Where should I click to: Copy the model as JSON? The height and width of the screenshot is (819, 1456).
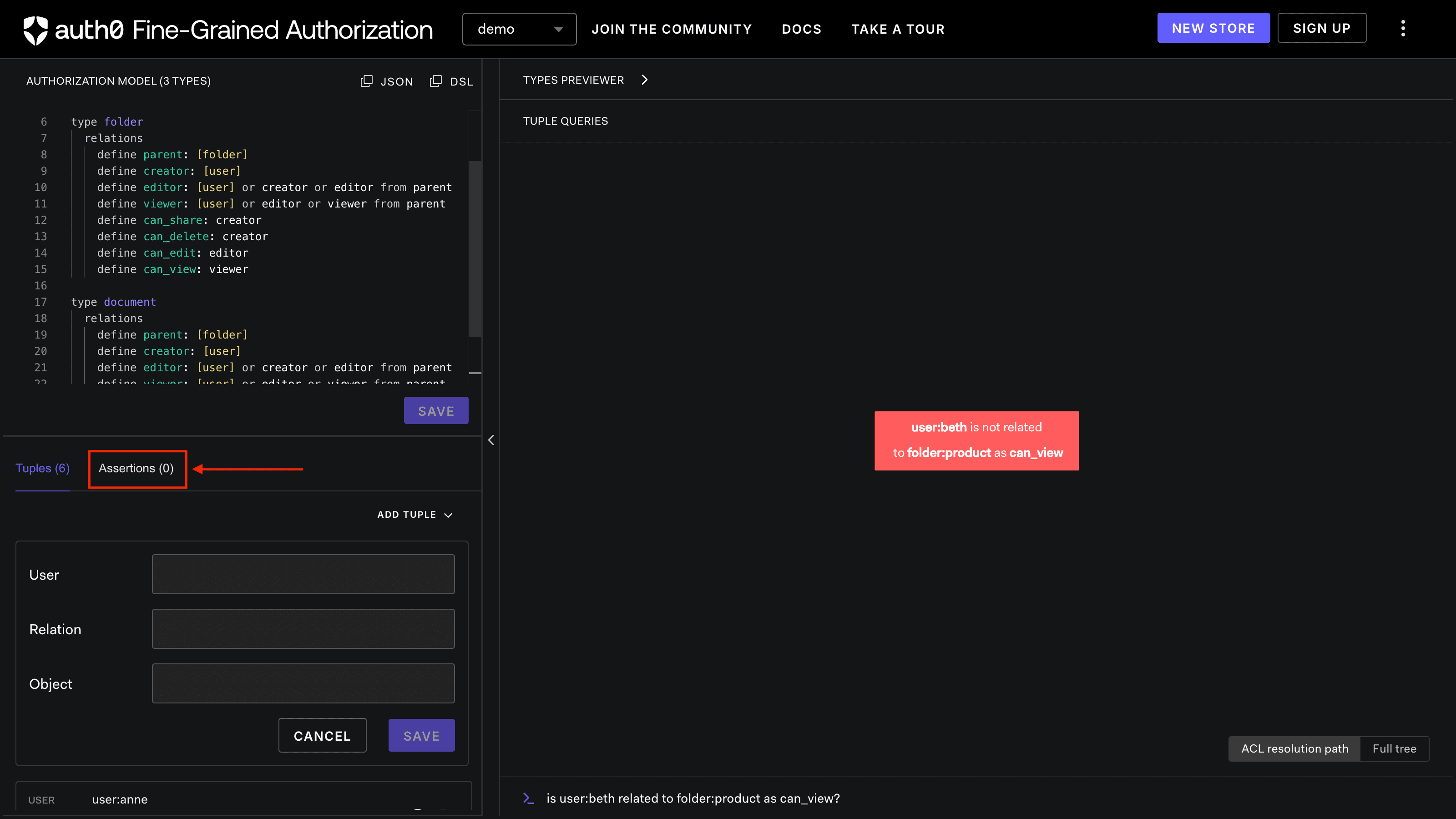387,81
